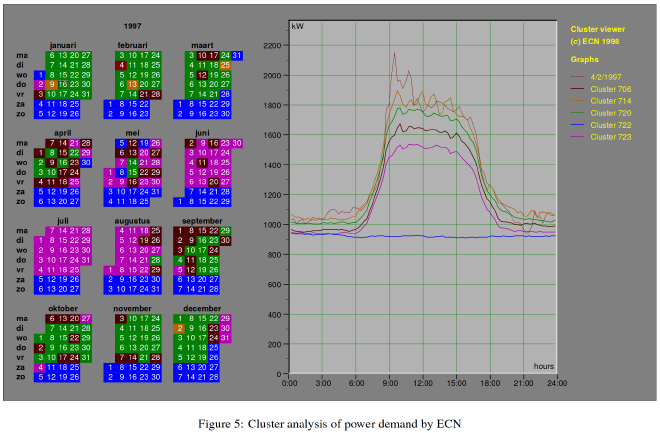Choose the dark red day 3 in november

coord(121,319)
